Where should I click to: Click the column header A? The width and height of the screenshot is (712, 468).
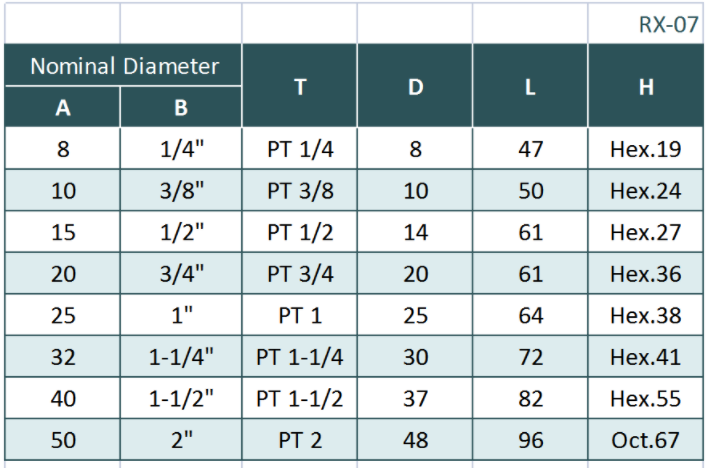62,106
